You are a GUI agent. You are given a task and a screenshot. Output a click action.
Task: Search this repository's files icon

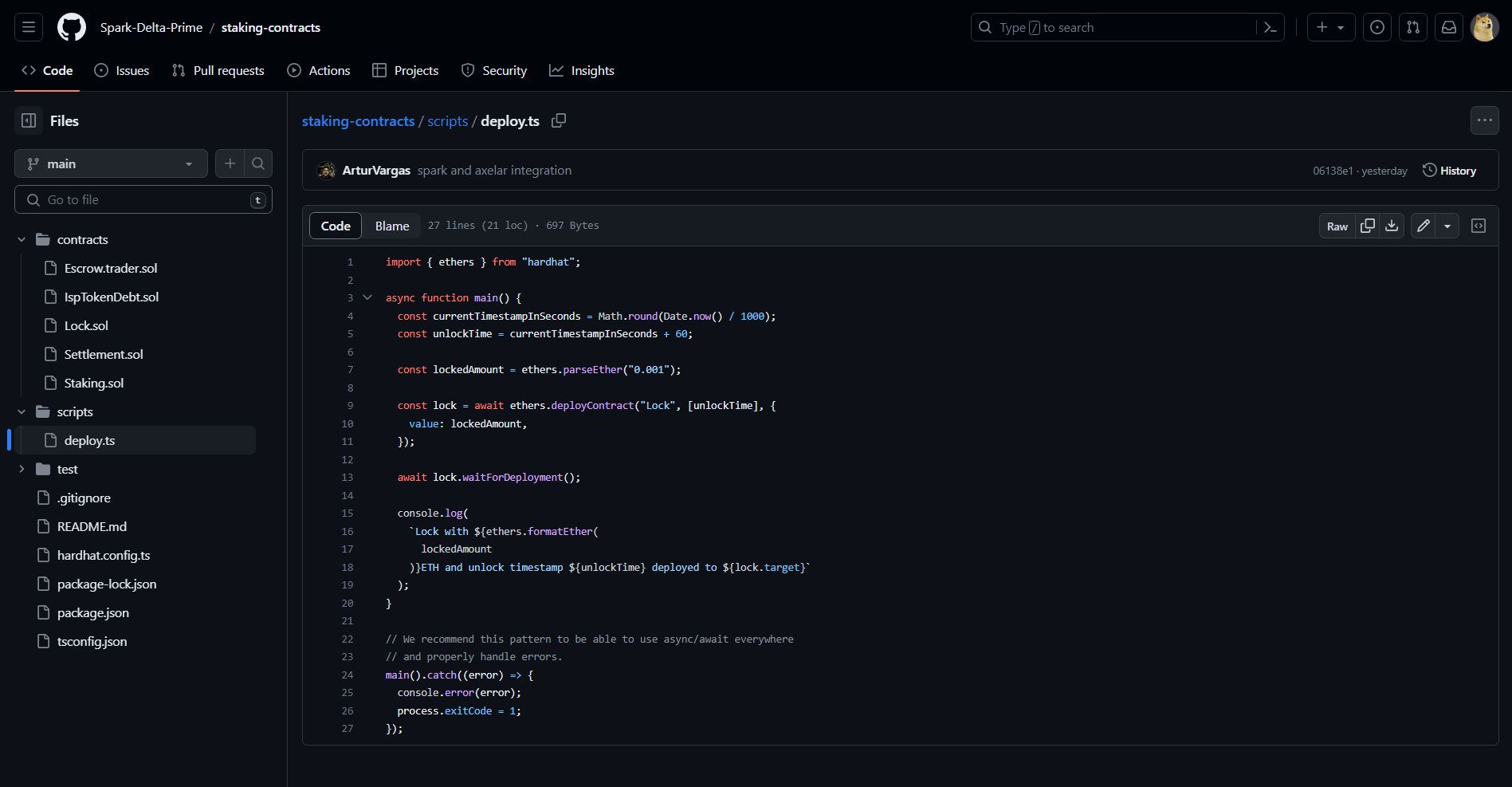click(x=258, y=163)
